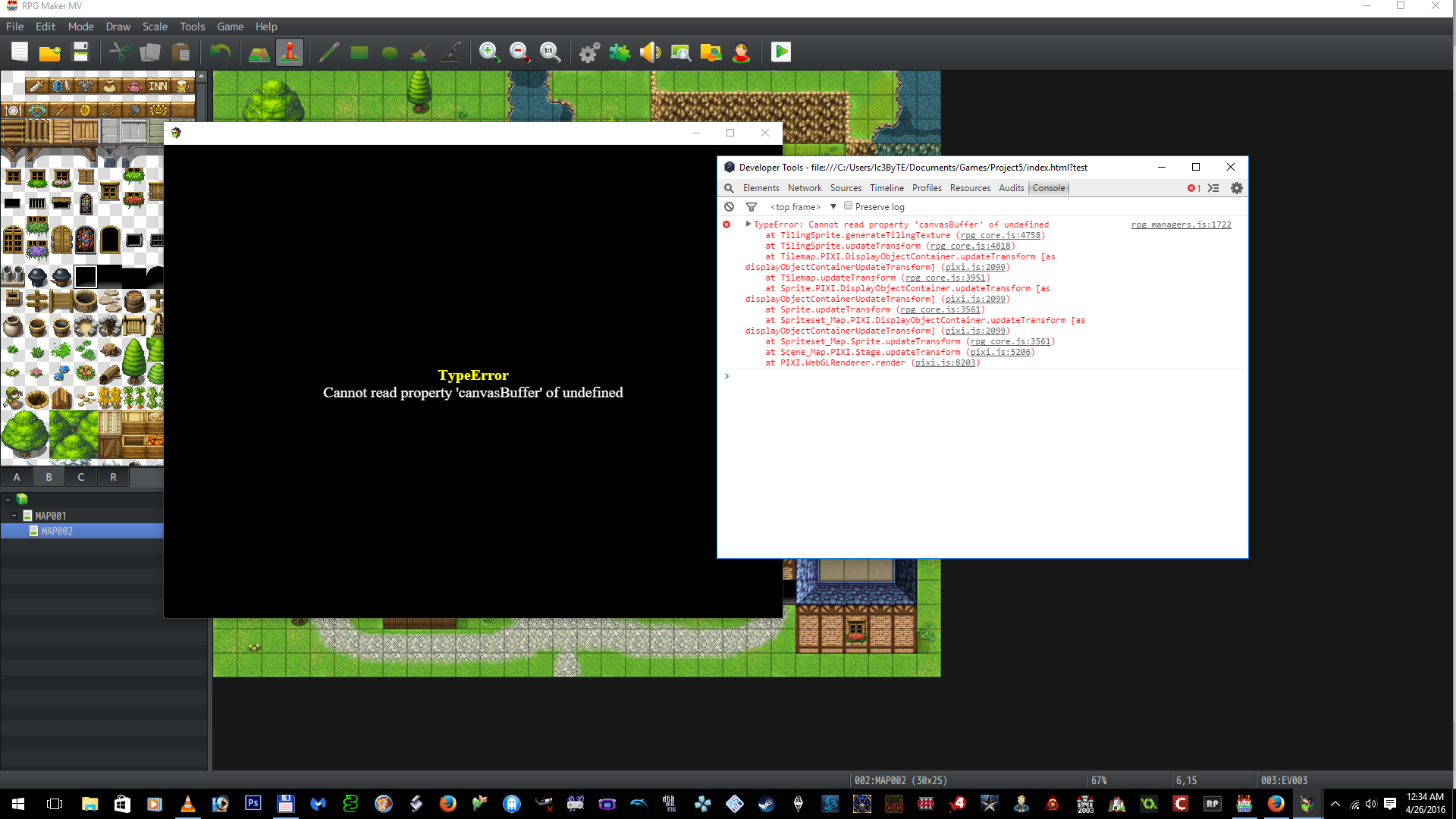1456x819 pixels.
Task: Open the rpg_managers.js:1722 source link
Action: coord(1181,224)
